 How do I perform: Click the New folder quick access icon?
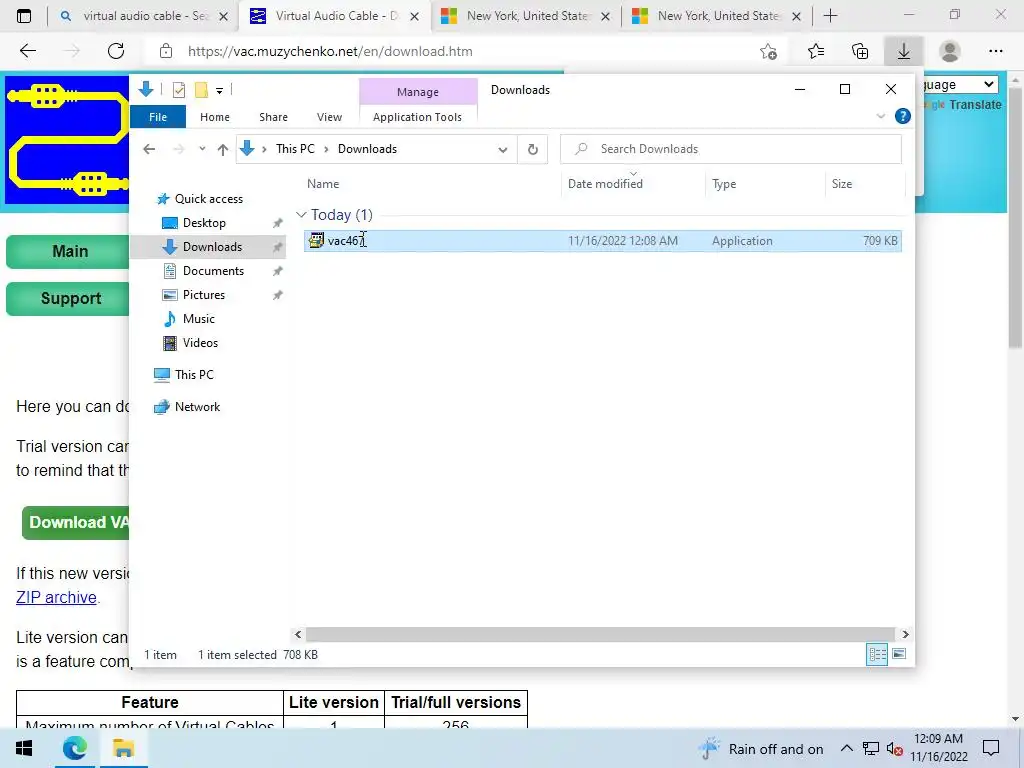tap(201, 90)
